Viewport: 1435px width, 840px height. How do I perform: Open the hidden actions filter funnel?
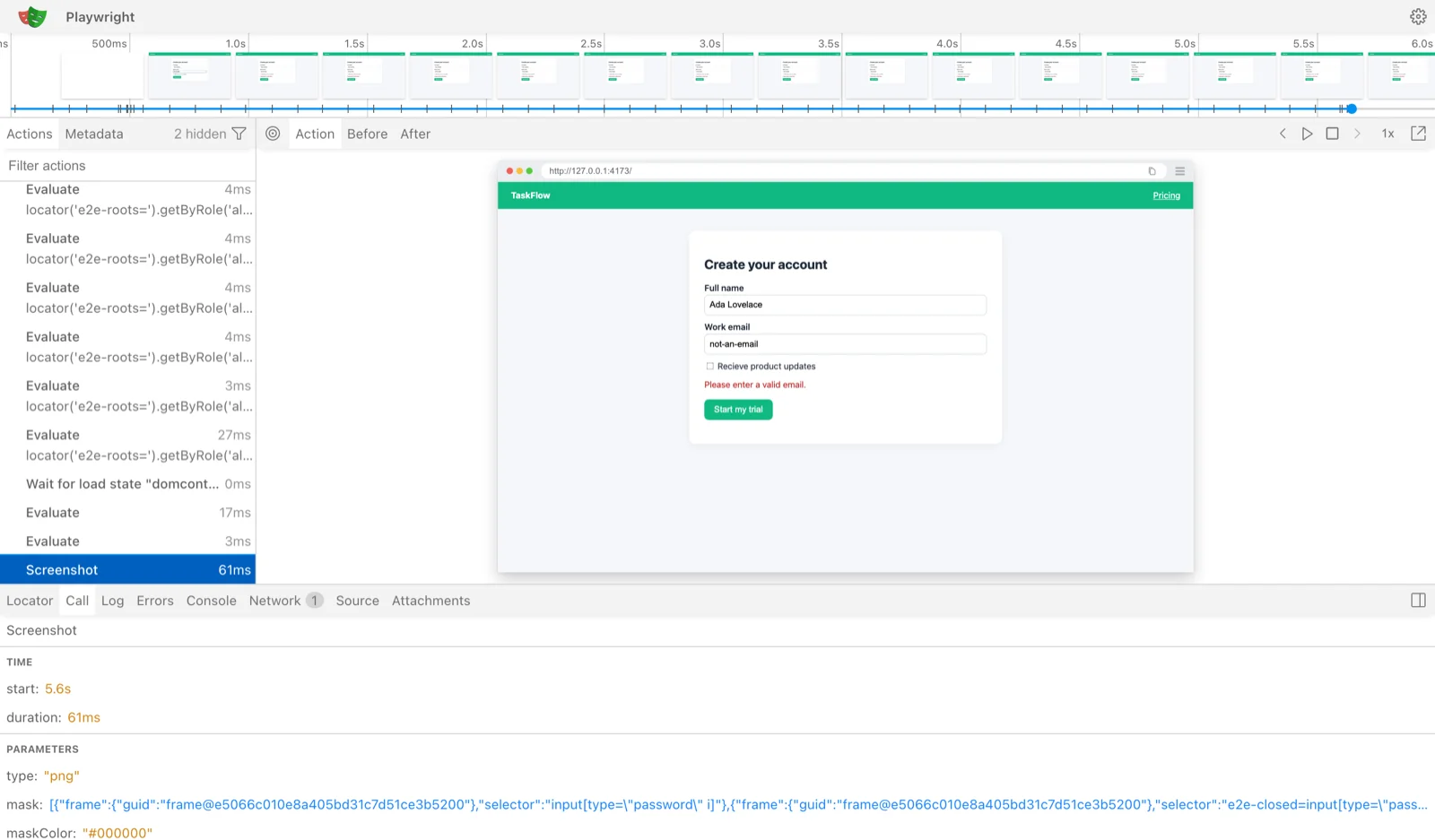(239, 134)
